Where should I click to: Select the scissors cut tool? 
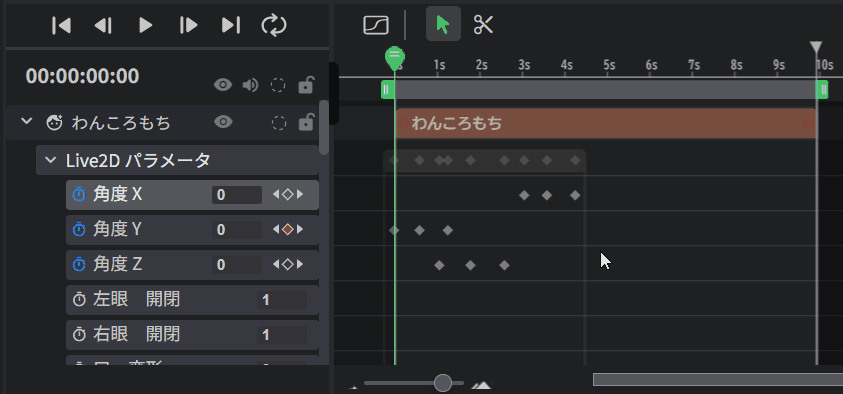pyautogui.click(x=483, y=25)
